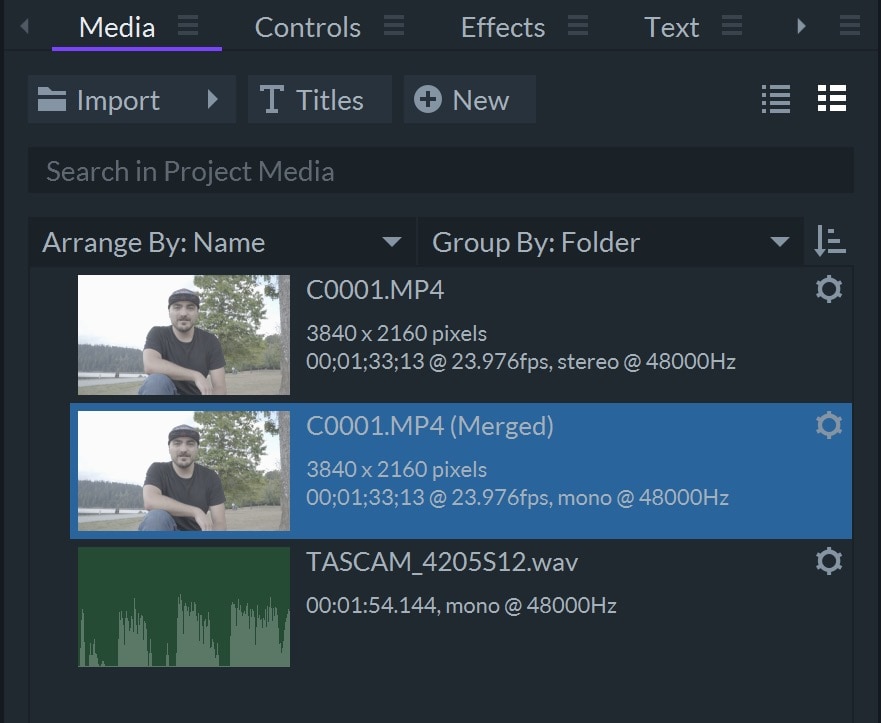Screen dimensions: 881x723
Task: Select the TASCAM_4205S12.wav waveform thumbnail
Action: pos(184,606)
